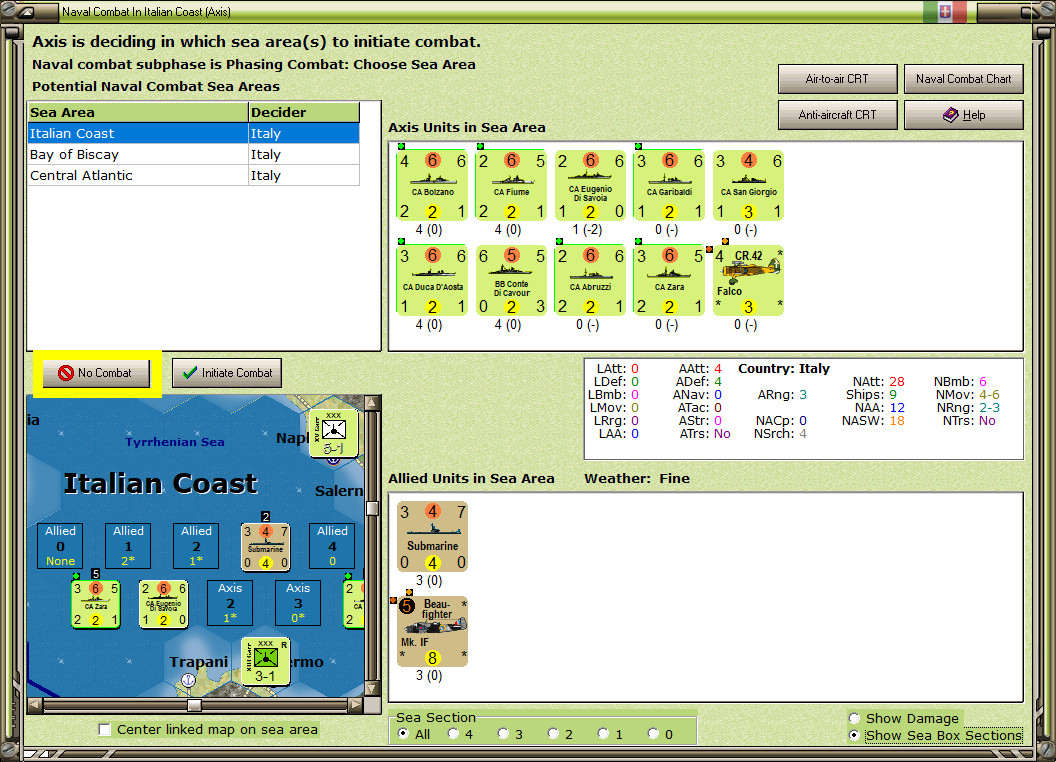Image resolution: width=1056 pixels, height=762 pixels.
Task: Click the Allied 1 sea box section
Action: point(128,546)
